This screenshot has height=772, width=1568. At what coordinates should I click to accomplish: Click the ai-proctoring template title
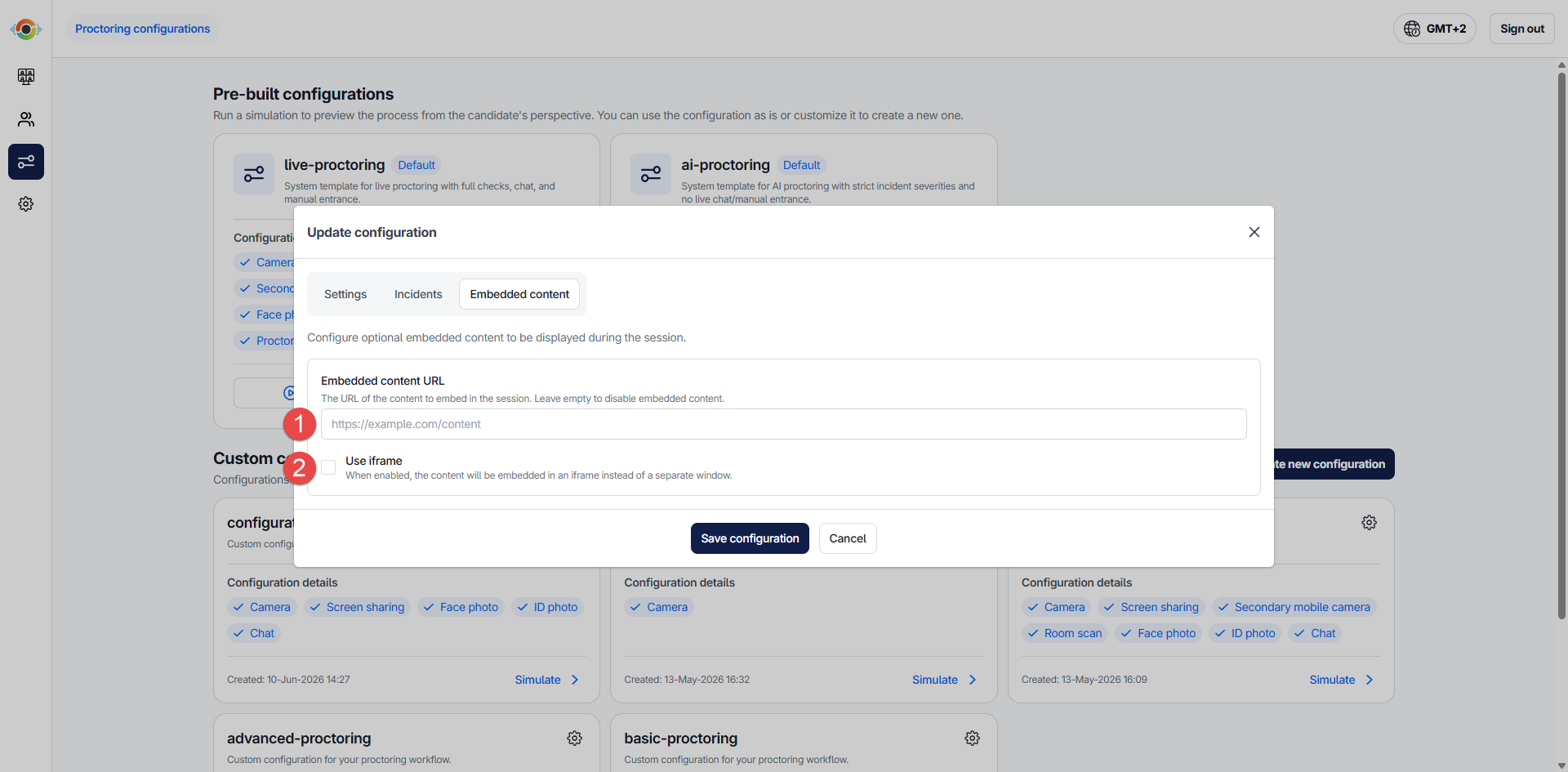coord(725,165)
